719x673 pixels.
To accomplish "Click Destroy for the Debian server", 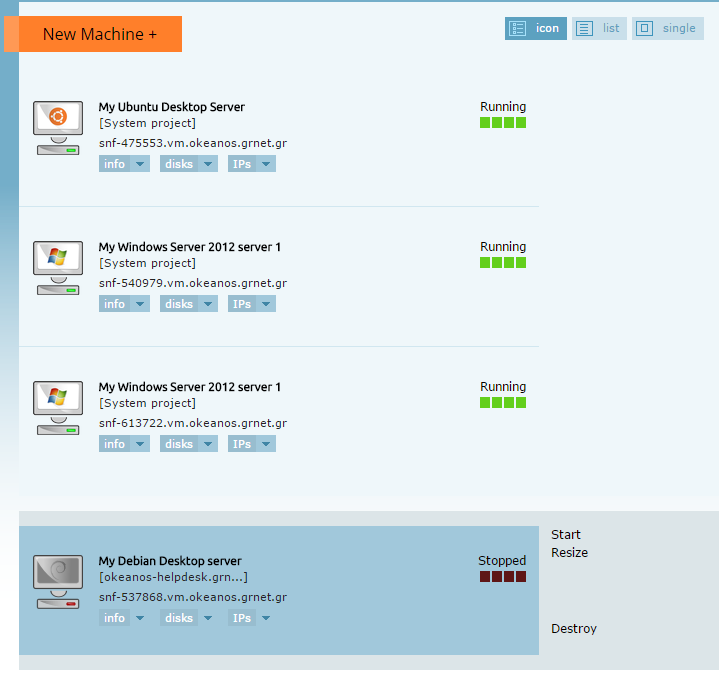I will point(573,629).
